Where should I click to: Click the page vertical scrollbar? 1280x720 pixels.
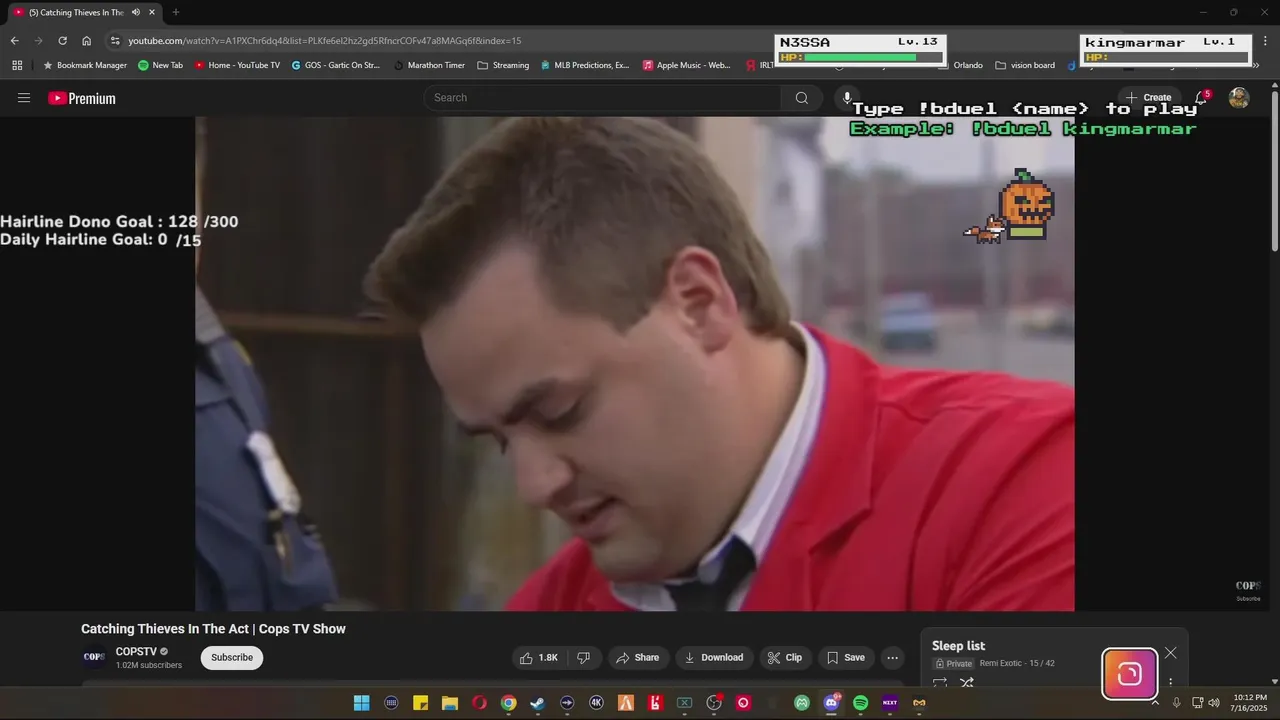[1275, 170]
